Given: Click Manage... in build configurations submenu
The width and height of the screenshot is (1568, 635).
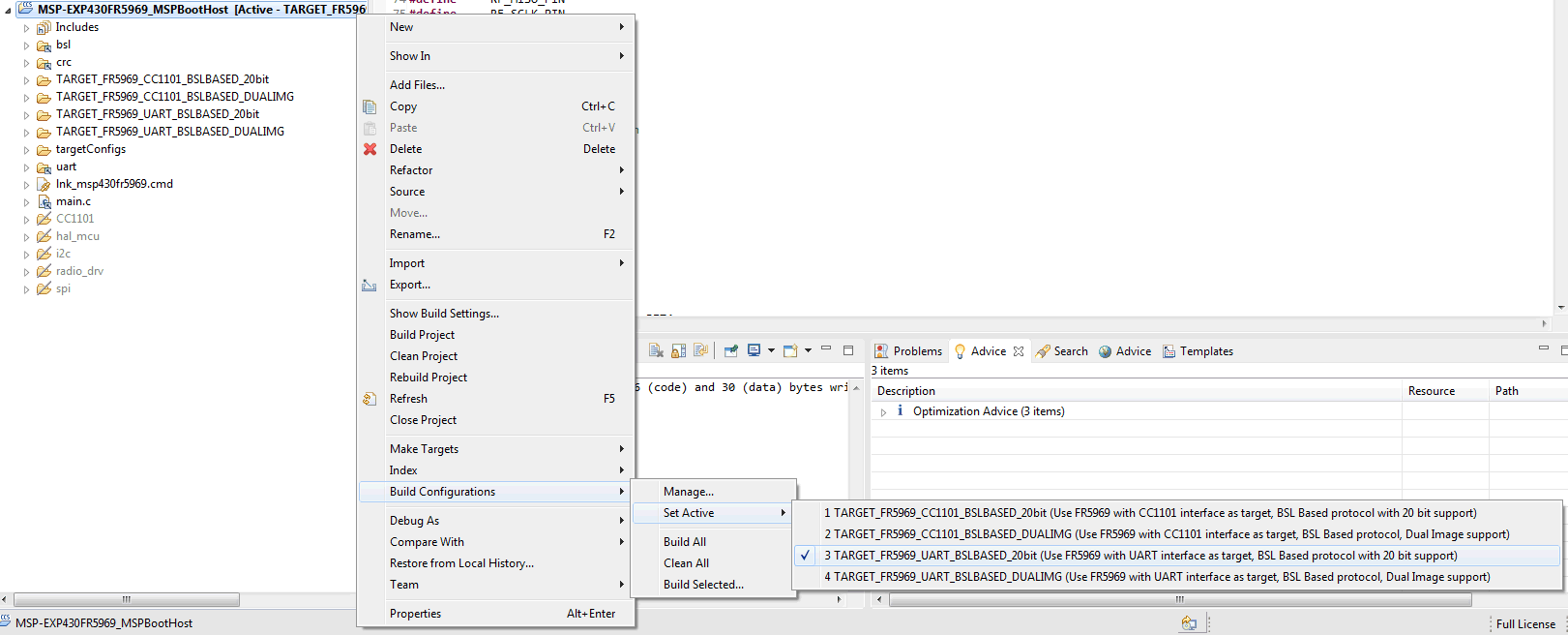Looking at the screenshot, I should tap(689, 492).
